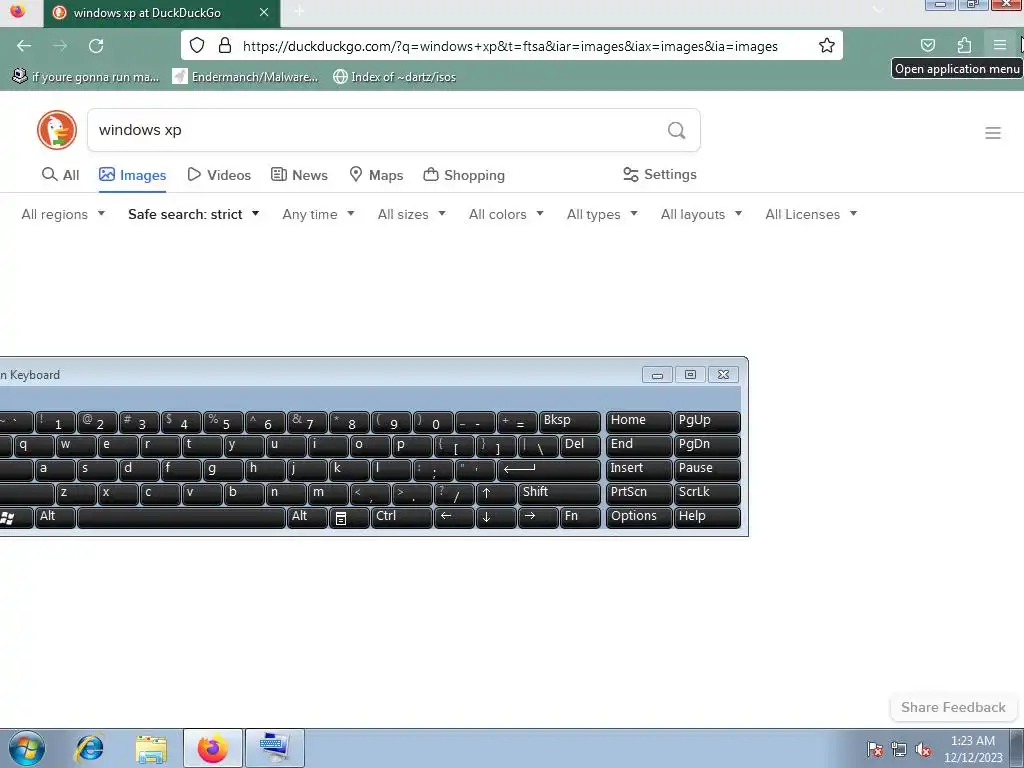Click the End key on On-Screen Keyboard
The width and height of the screenshot is (1024, 768).
pyautogui.click(x=638, y=446)
